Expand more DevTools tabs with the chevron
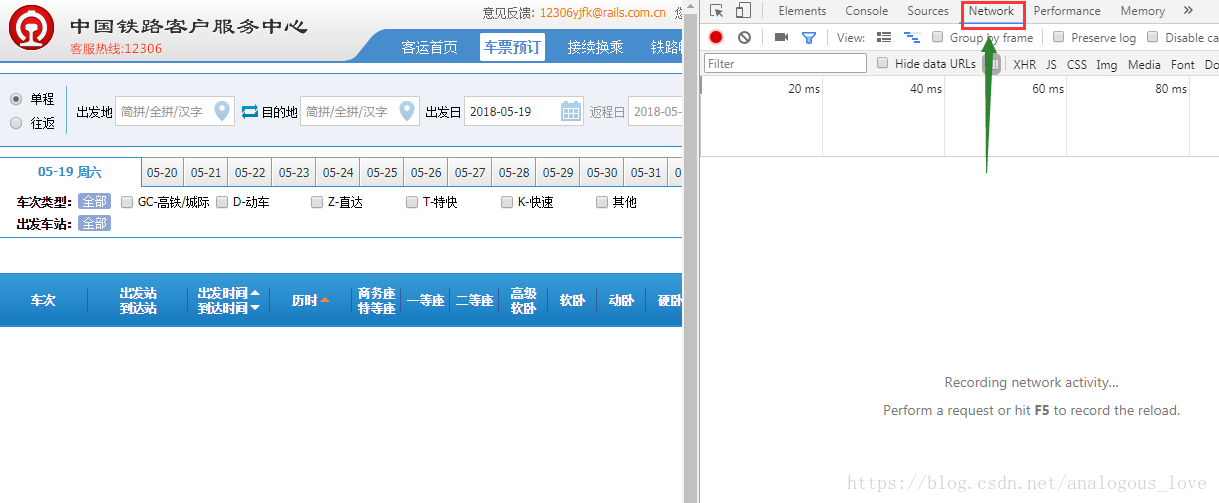1219x503 pixels. (x=1188, y=11)
